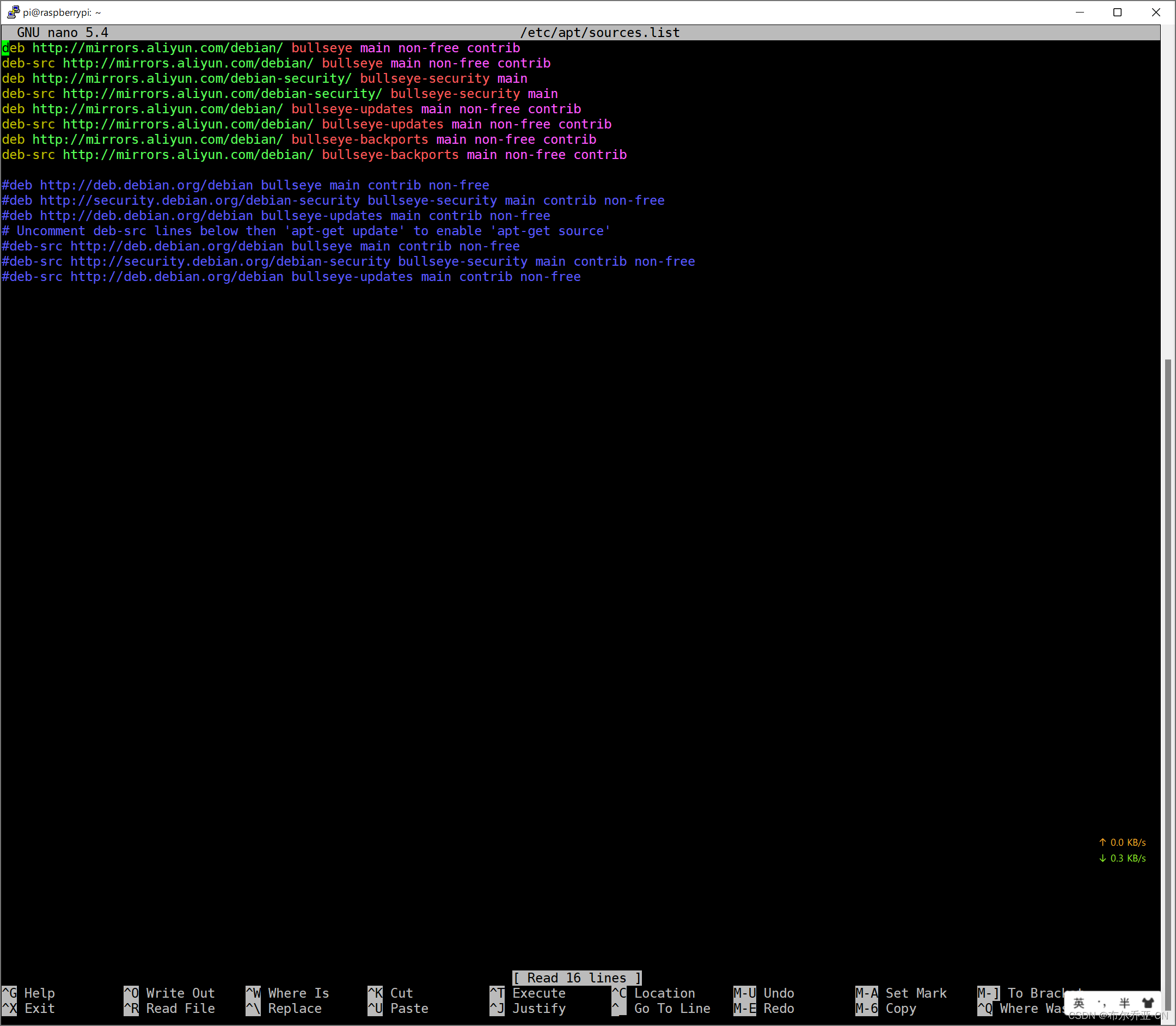Toggle the IME punctuation mode button

[x=1101, y=1003]
